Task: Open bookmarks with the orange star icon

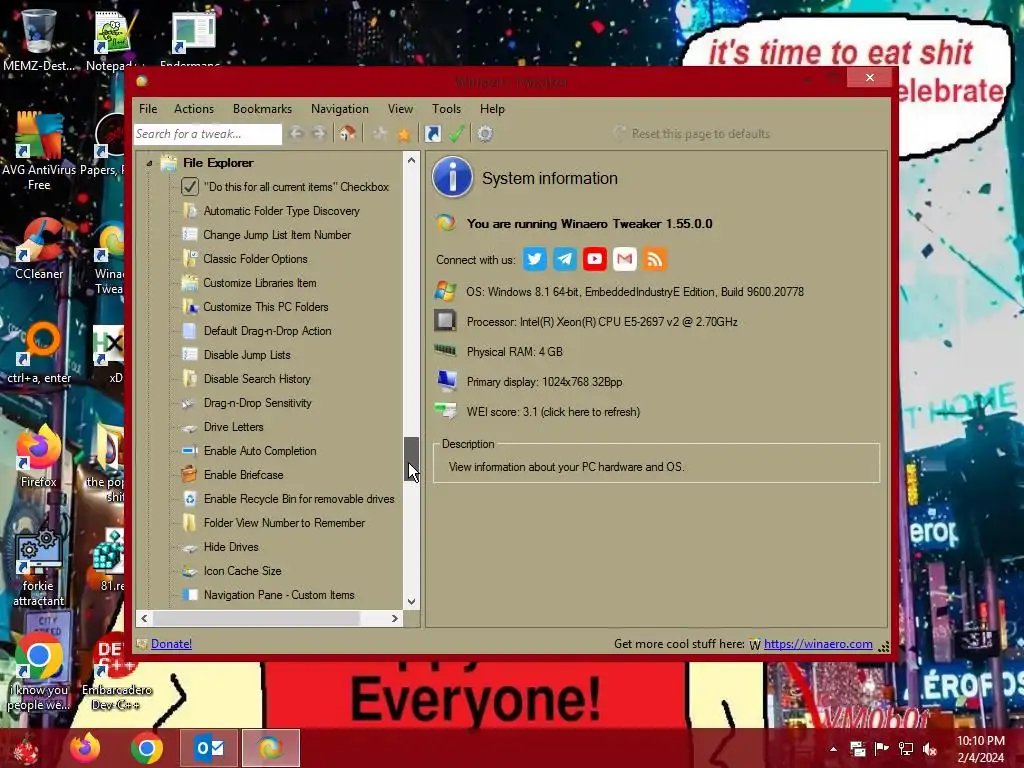Action: 404,134
